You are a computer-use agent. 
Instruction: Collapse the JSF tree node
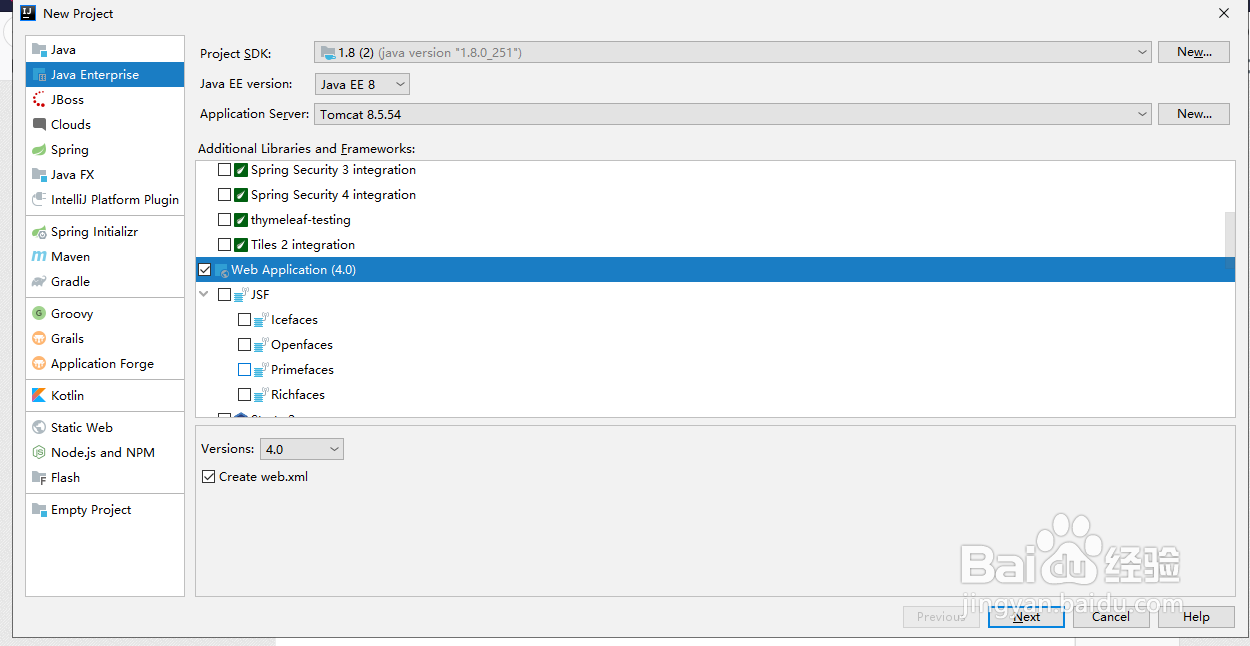click(x=205, y=295)
